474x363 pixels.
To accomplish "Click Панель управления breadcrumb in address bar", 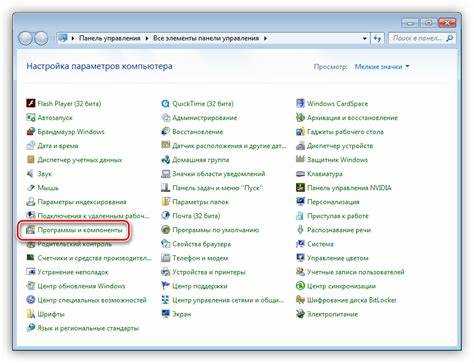I will pyautogui.click(x=110, y=38).
